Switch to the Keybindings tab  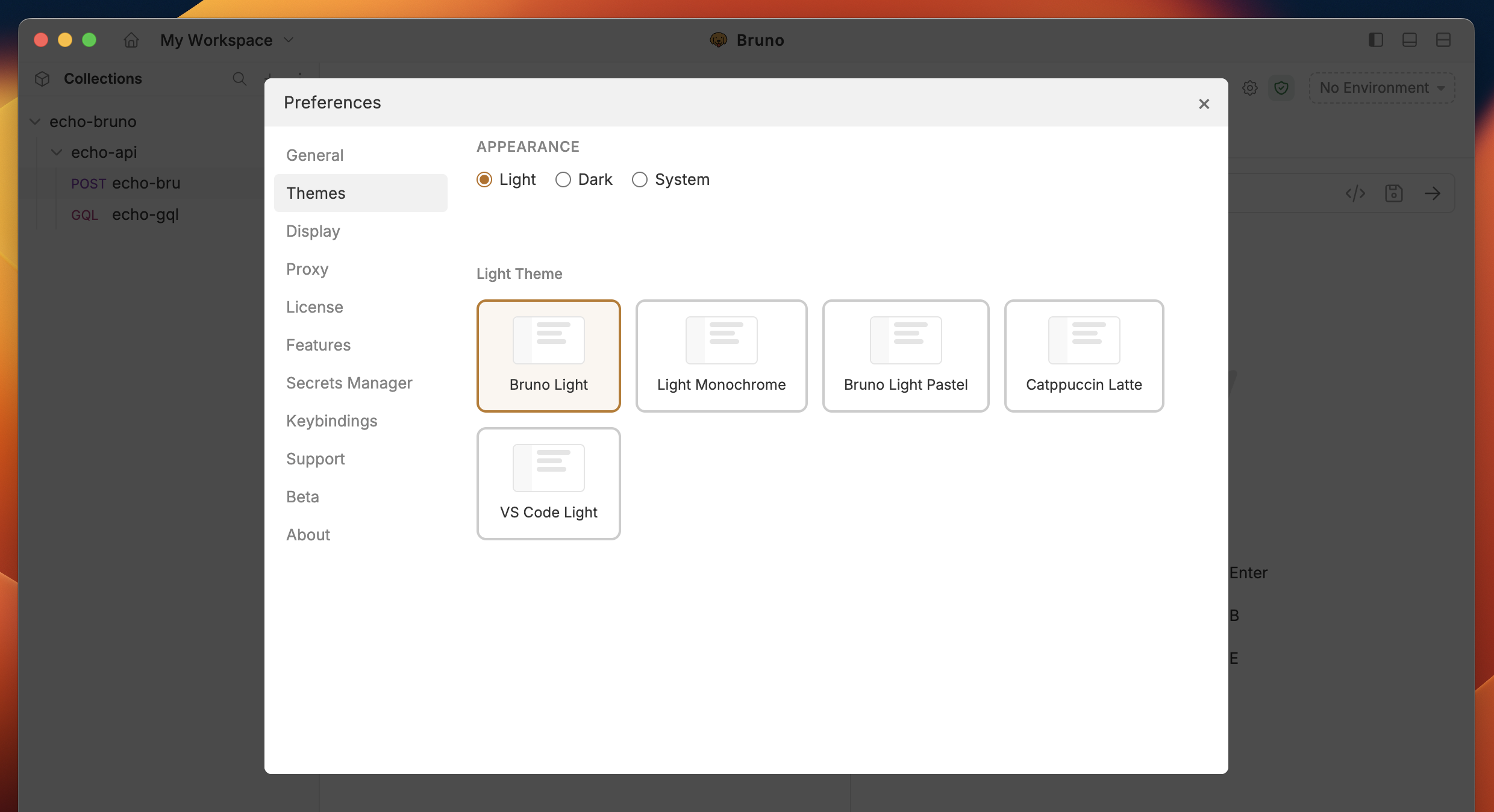[332, 421]
